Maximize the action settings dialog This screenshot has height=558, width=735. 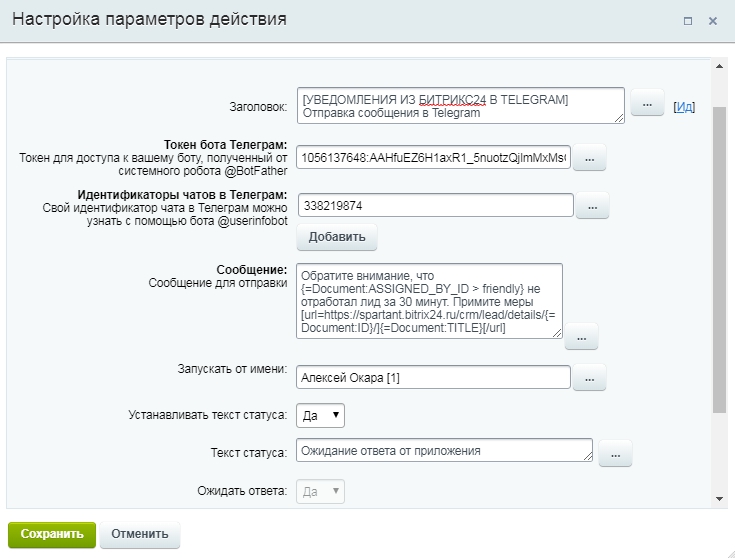click(688, 20)
